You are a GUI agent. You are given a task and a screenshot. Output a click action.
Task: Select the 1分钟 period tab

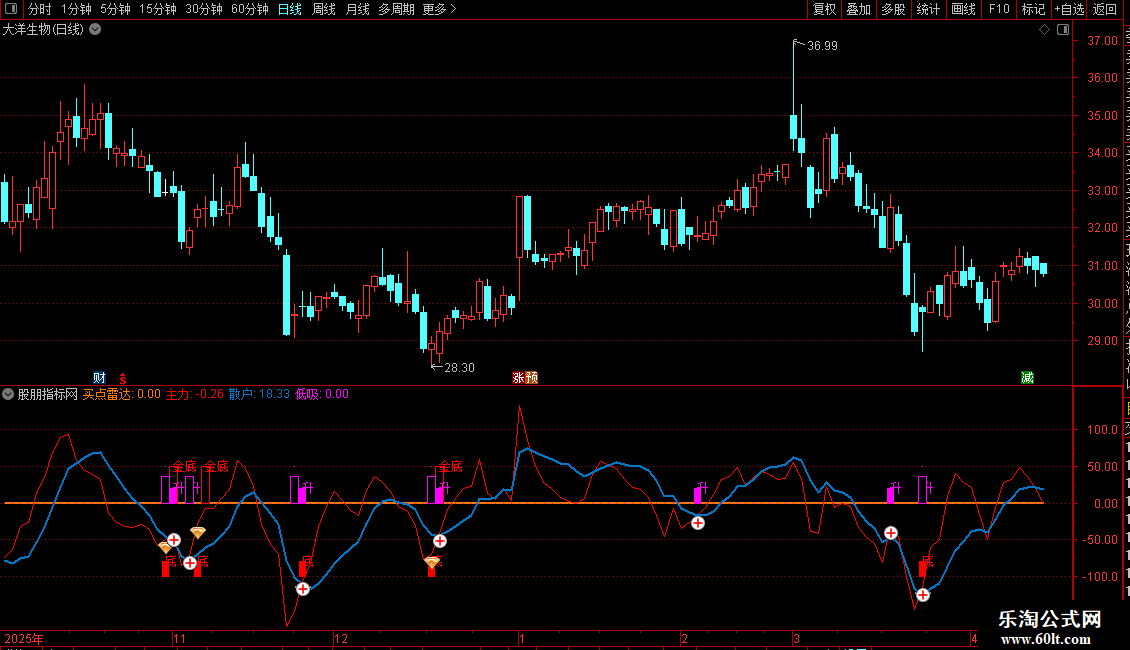click(x=76, y=9)
